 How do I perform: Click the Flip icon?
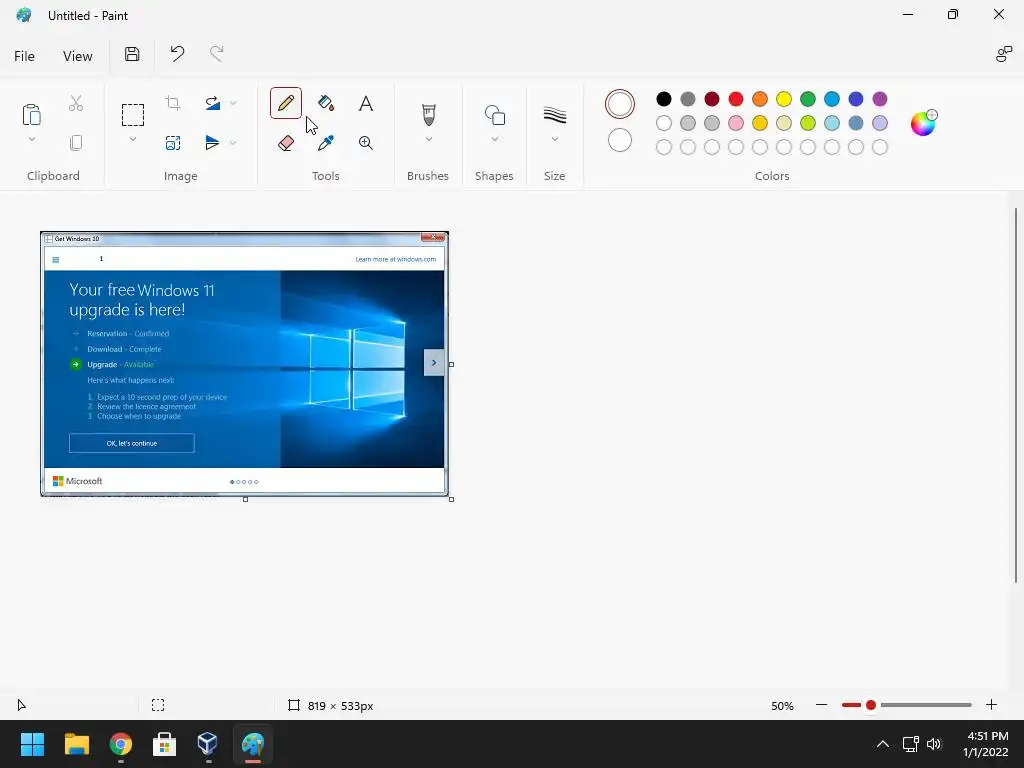[212, 143]
